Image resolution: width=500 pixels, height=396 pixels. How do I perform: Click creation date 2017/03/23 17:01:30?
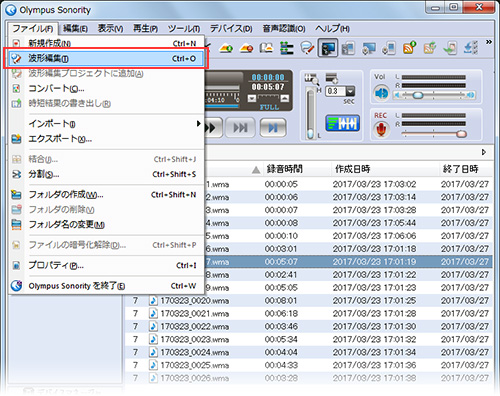pyautogui.click(x=374, y=326)
